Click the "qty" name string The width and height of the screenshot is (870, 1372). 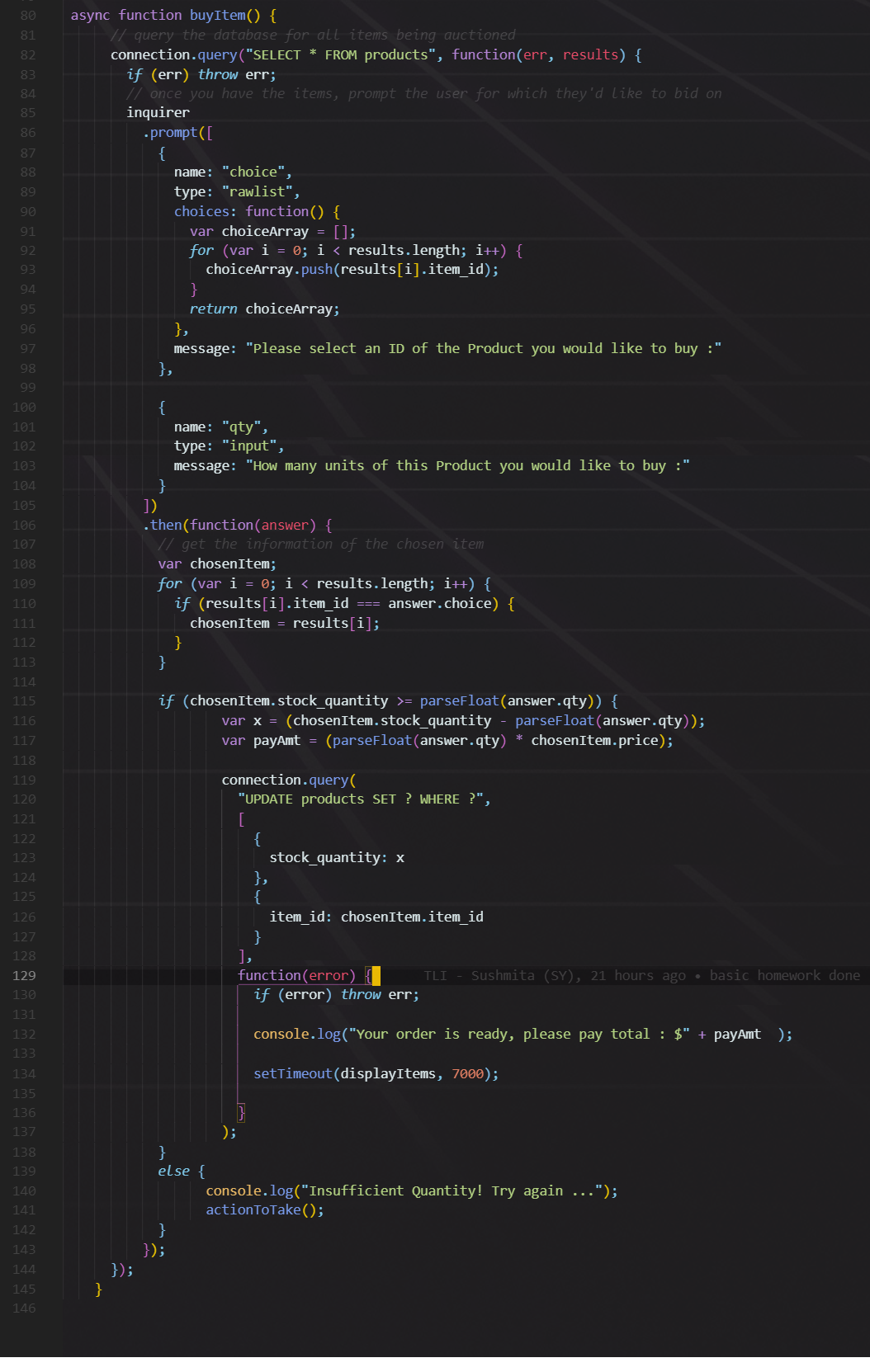[x=241, y=427]
